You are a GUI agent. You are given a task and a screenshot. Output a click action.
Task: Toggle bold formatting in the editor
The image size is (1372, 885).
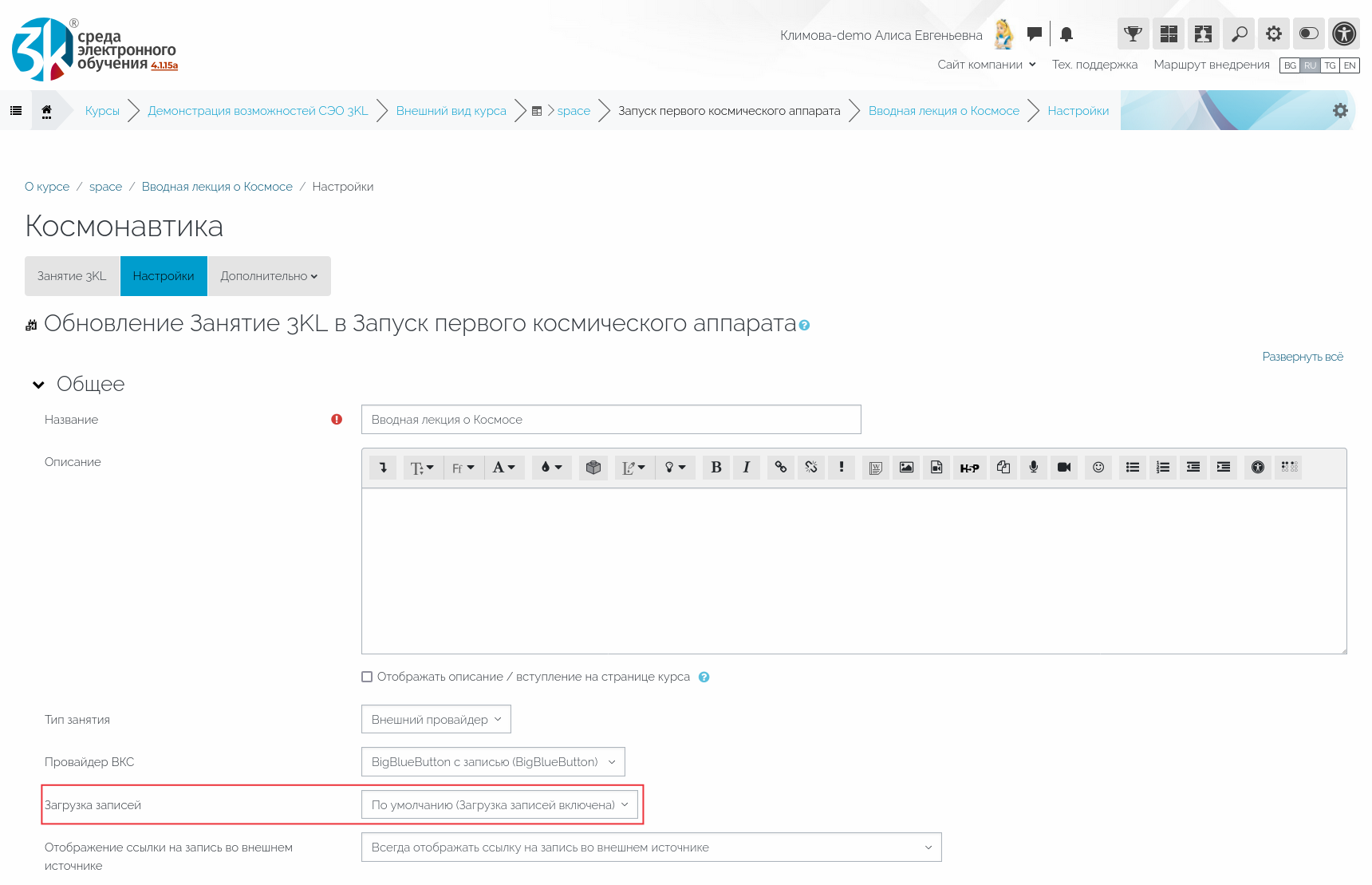pos(716,468)
